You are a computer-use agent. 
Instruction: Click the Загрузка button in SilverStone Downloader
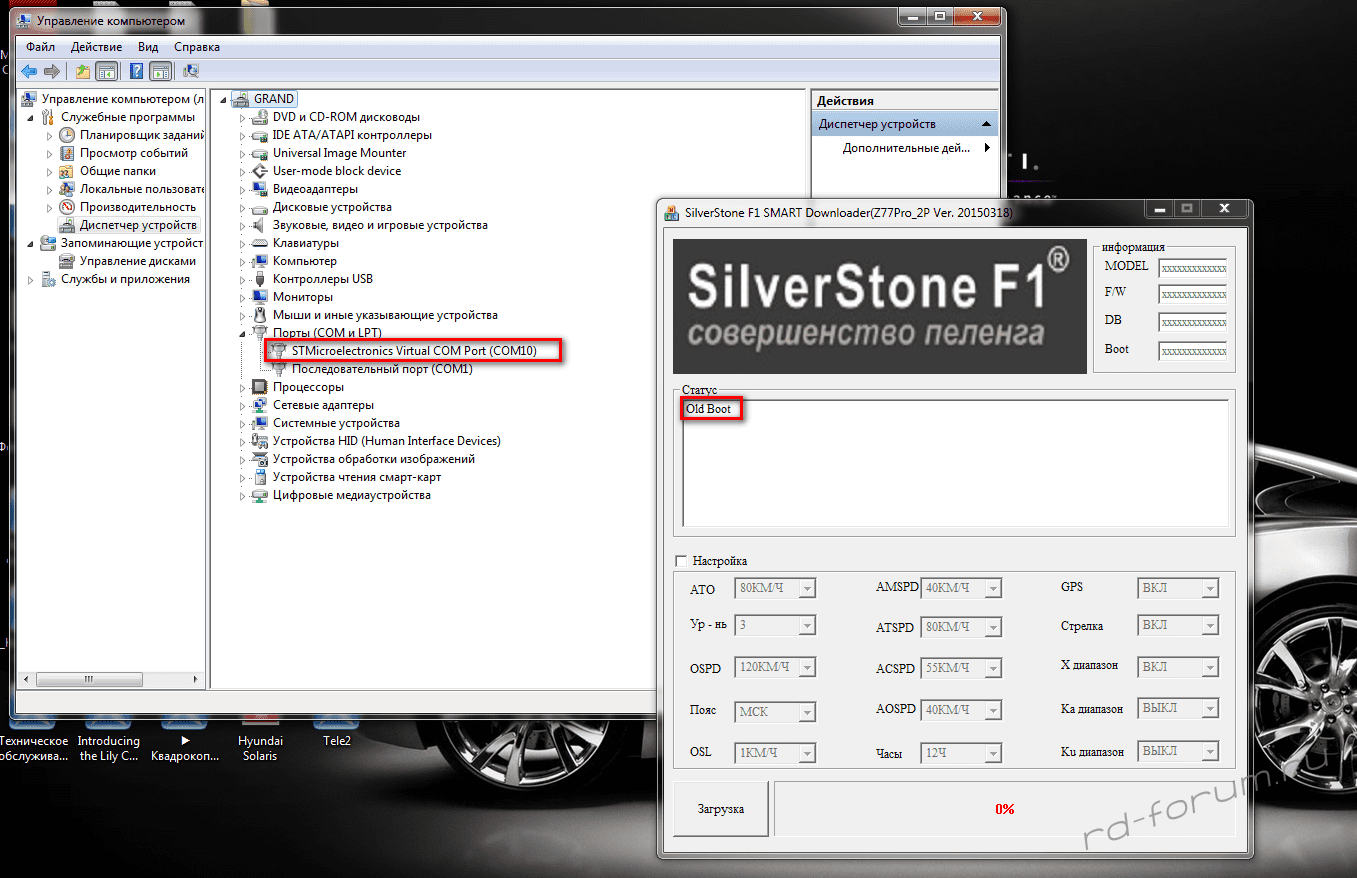point(721,809)
